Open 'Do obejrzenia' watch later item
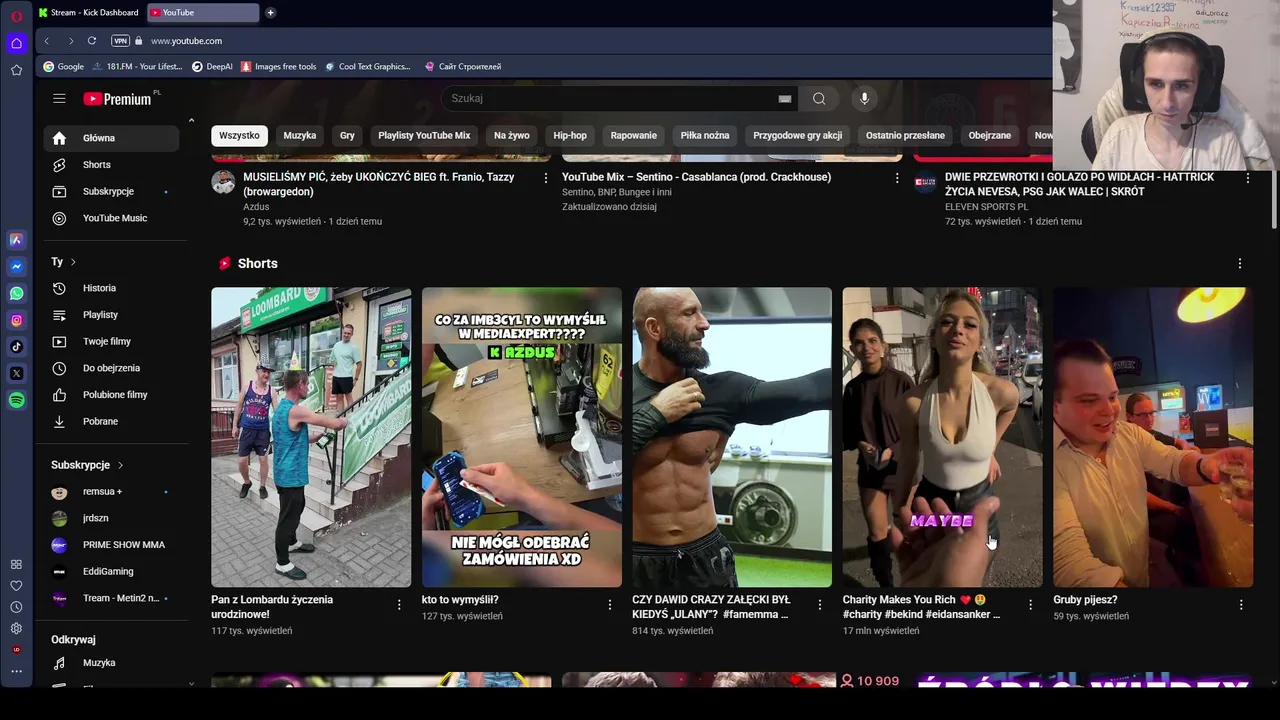 coord(111,368)
